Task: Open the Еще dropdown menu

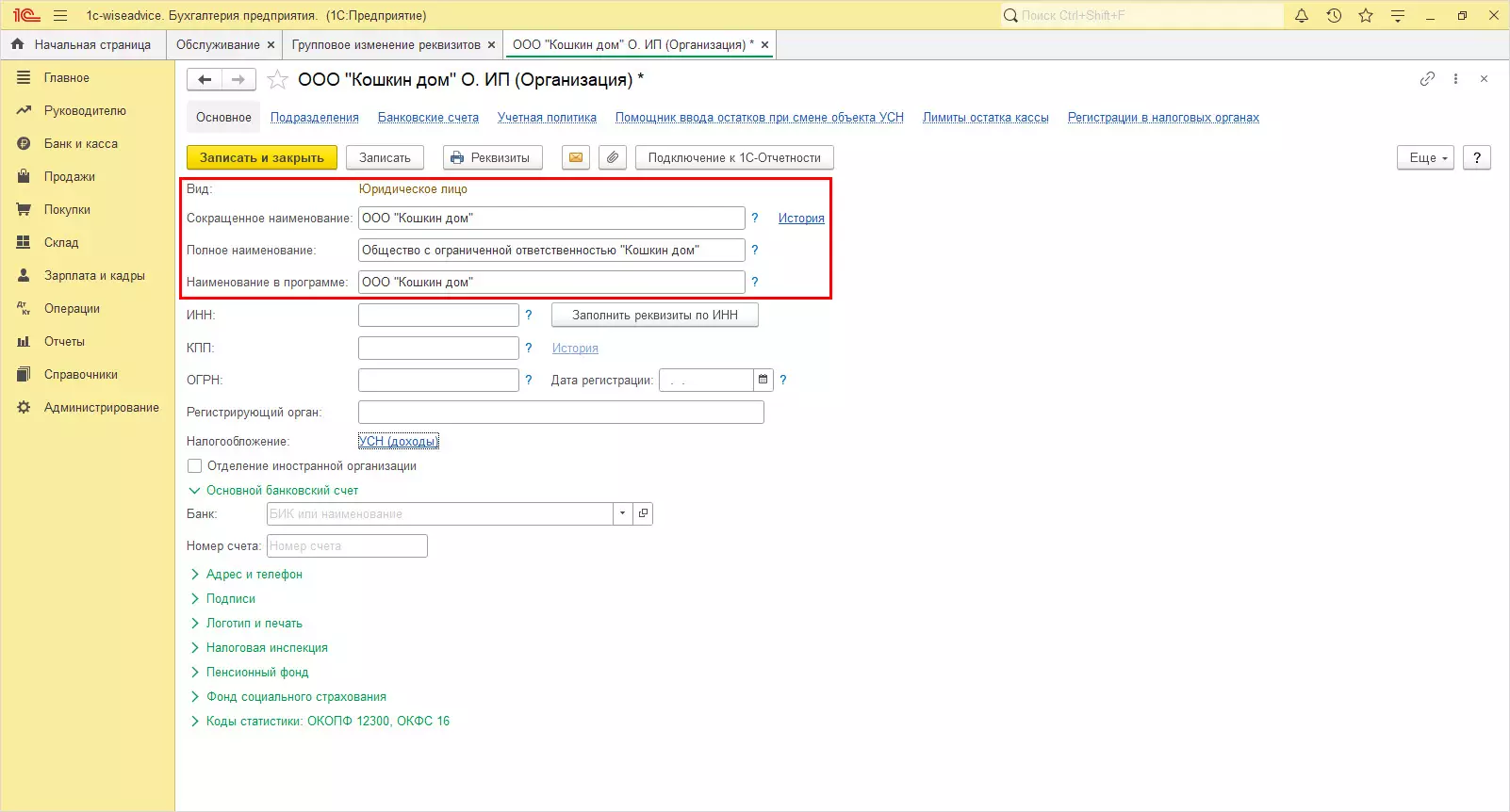Action: (1425, 157)
